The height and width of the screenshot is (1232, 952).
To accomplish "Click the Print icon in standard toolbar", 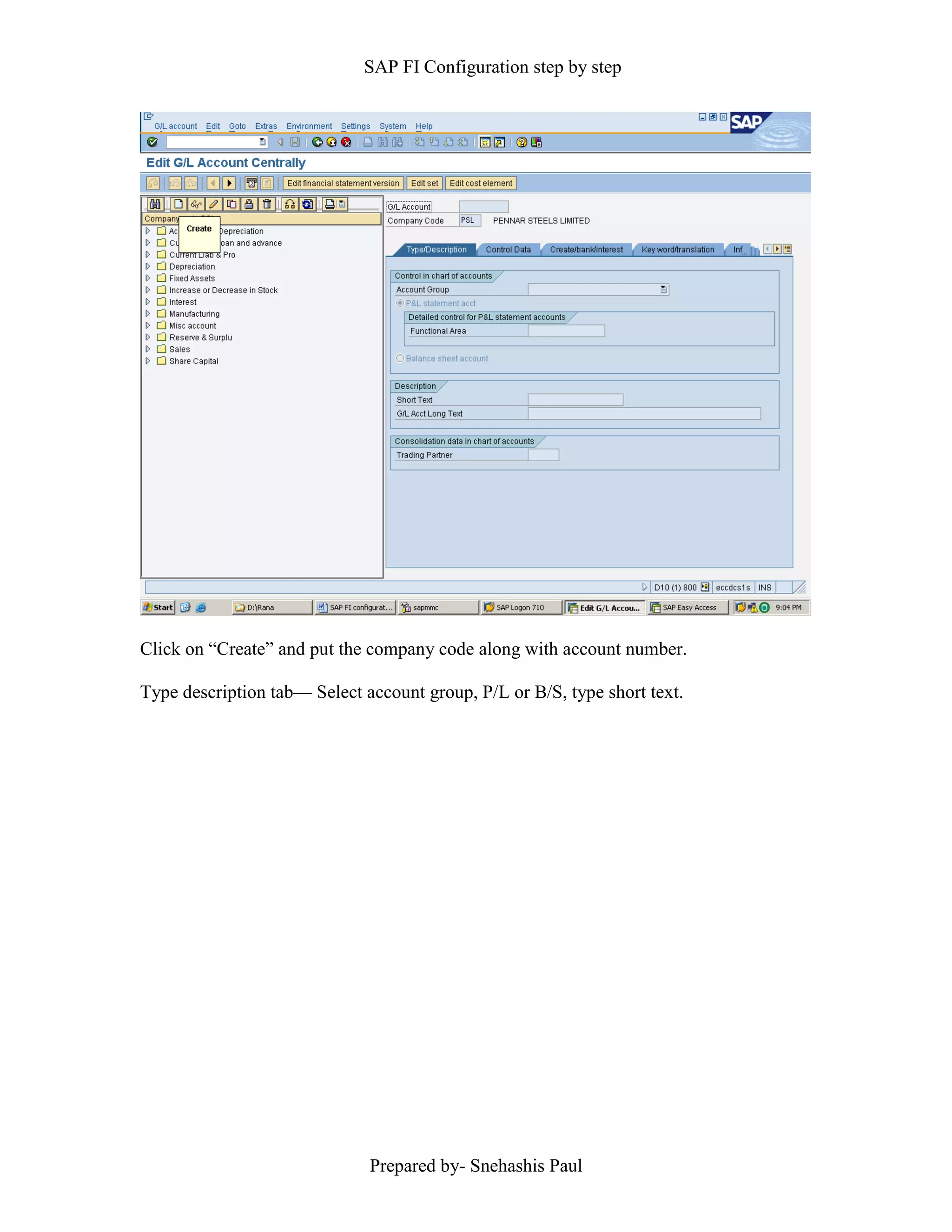I will [x=368, y=142].
